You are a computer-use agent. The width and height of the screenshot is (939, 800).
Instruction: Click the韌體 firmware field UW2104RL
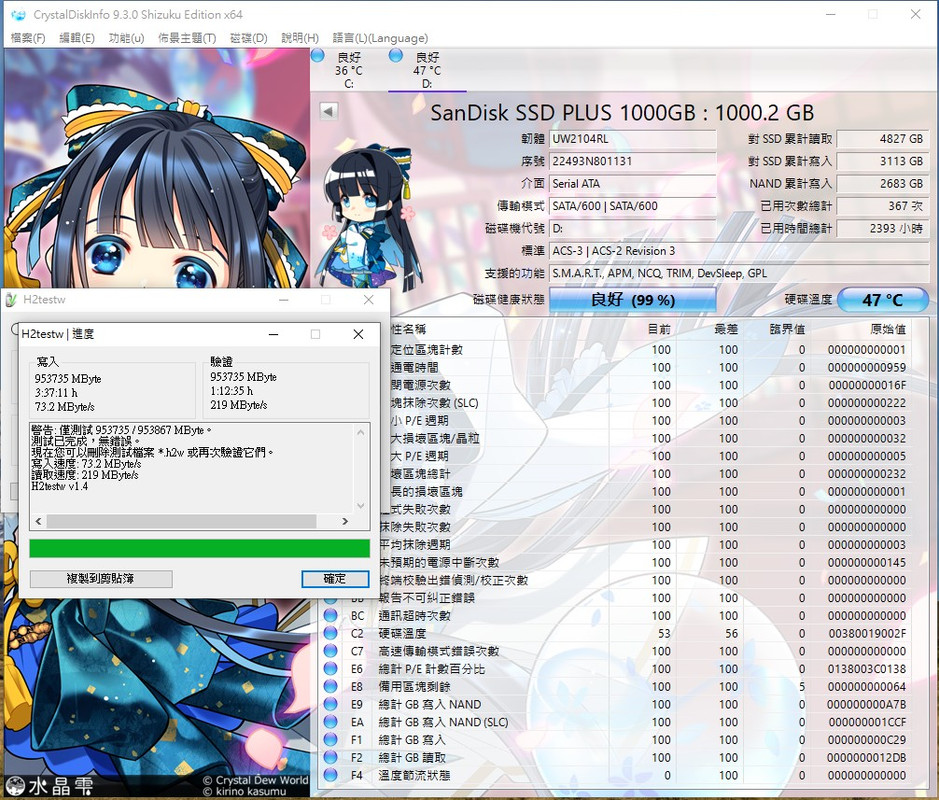pyautogui.click(x=632, y=139)
